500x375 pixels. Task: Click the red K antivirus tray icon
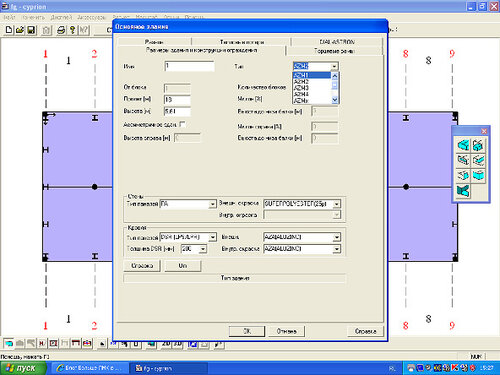(x=455, y=368)
